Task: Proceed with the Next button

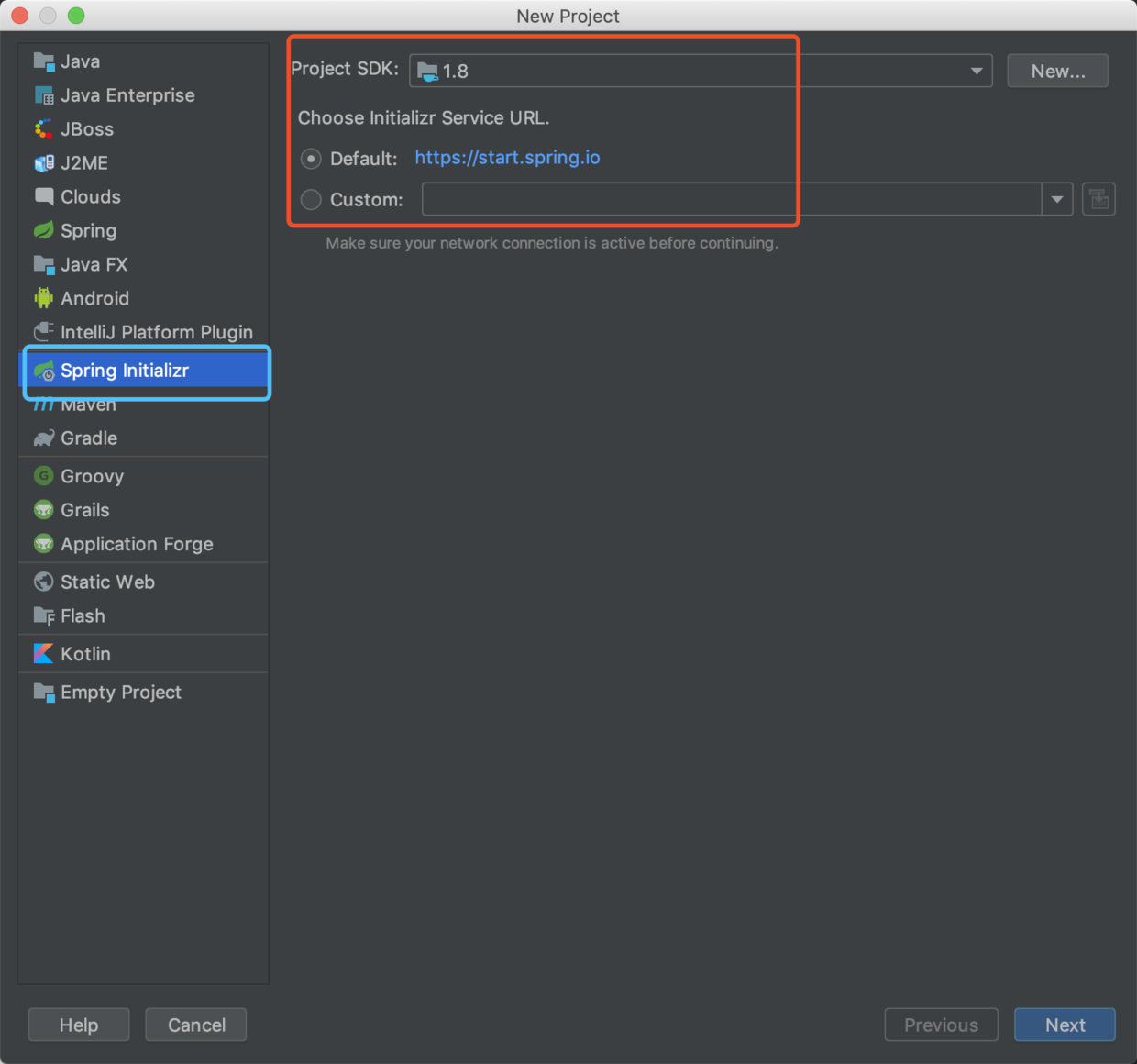Action: (x=1065, y=1025)
